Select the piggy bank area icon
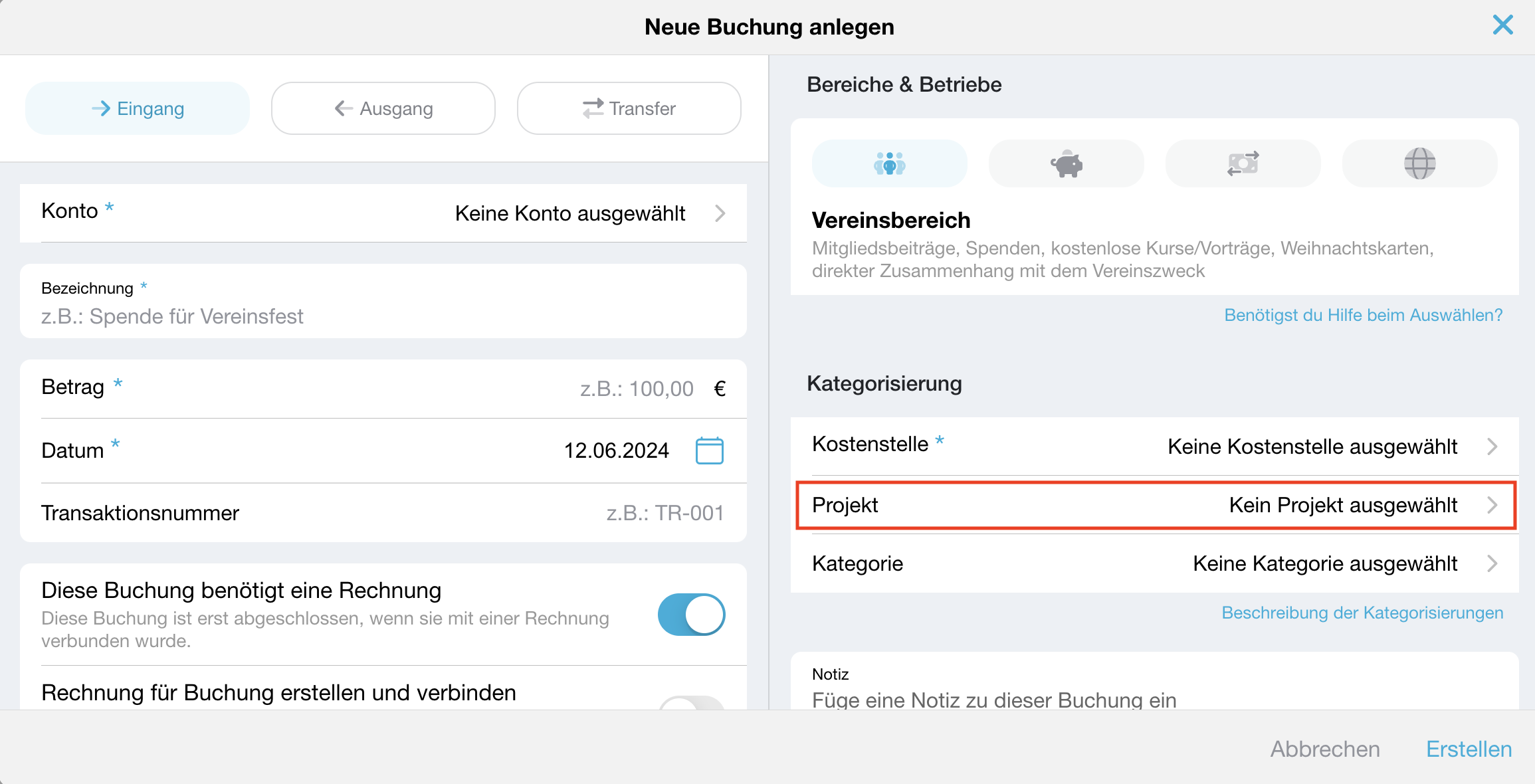Image resolution: width=1535 pixels, height=784 pixels. click(1066, 163)
